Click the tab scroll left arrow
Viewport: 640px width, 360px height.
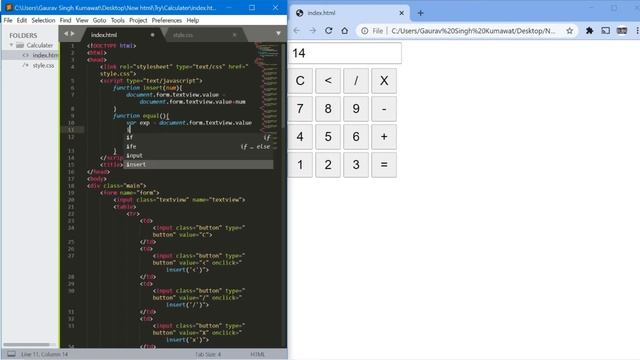point(66,34)
